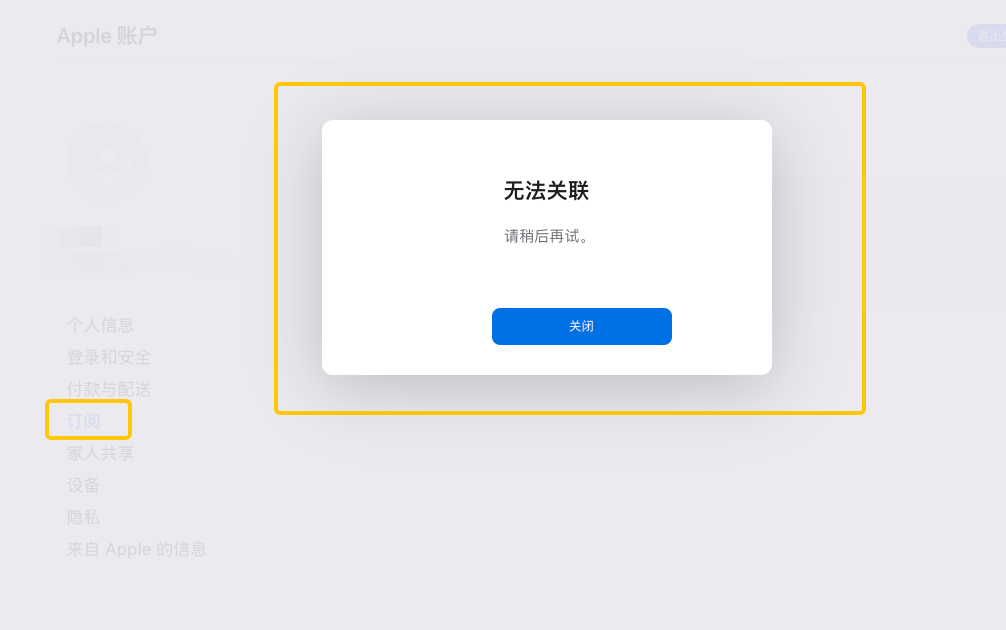Open the highlighted 订阅 sidebar item
This screenshot has height=630, width=1006.
coord(83,421)
